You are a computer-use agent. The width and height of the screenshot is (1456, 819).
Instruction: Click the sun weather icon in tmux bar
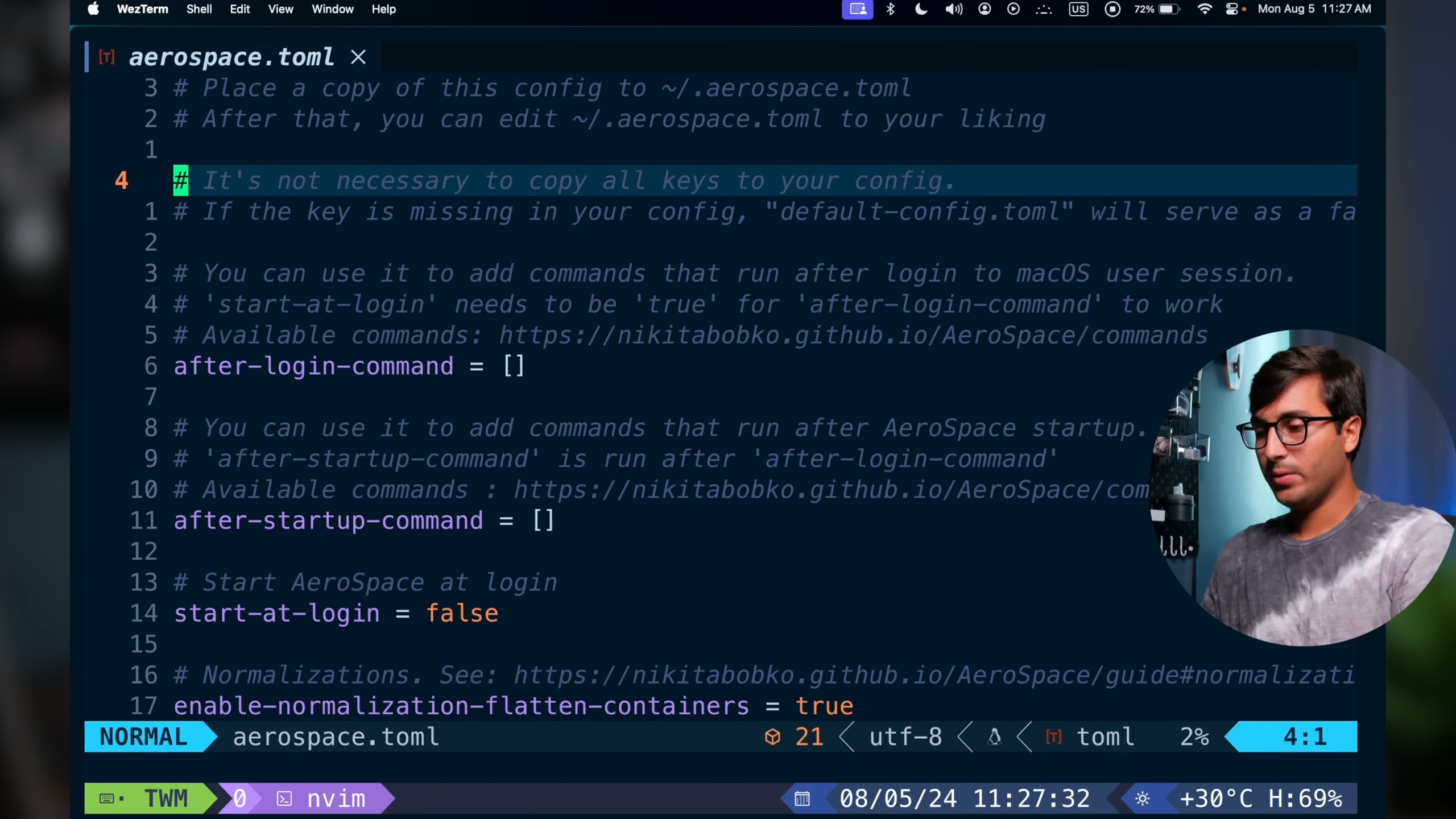tap(1142, 799)
